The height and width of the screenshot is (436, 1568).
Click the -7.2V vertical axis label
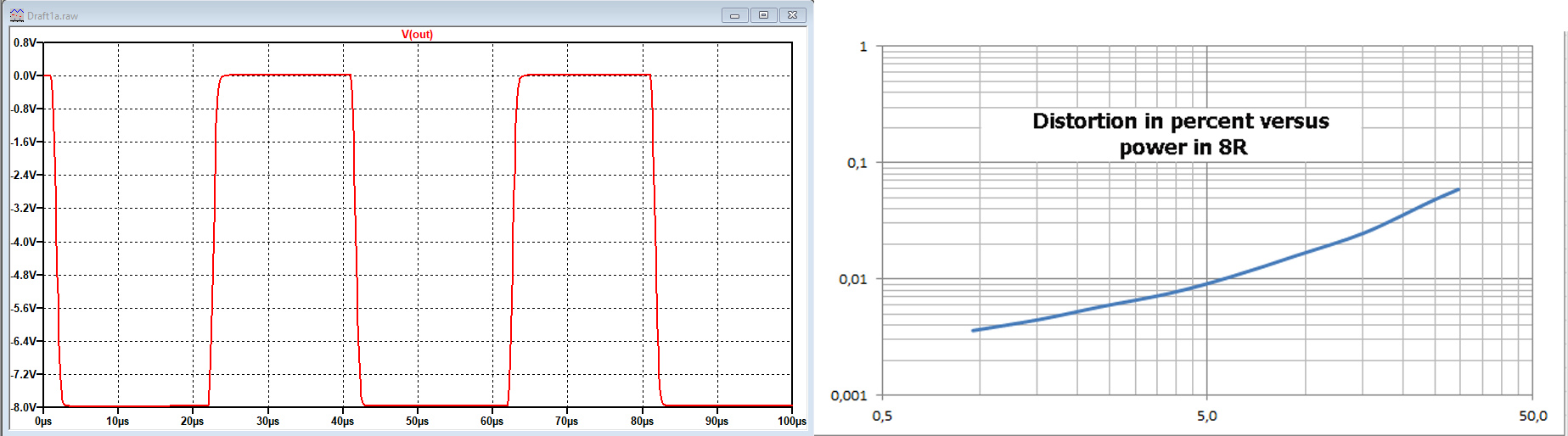click(x=24, y=374)
